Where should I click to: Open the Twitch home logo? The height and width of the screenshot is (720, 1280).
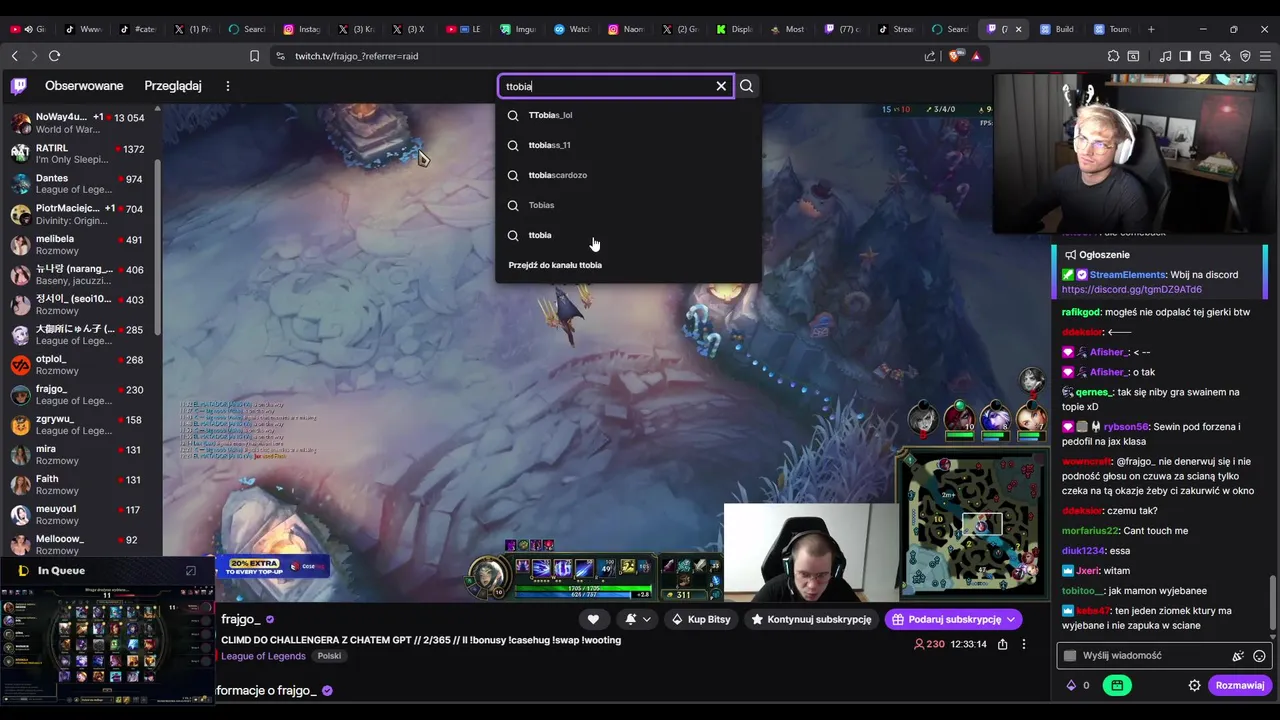[x=18, y=86]
